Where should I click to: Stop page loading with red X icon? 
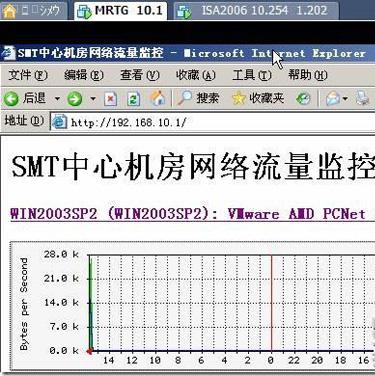click(x=110, y=99)
